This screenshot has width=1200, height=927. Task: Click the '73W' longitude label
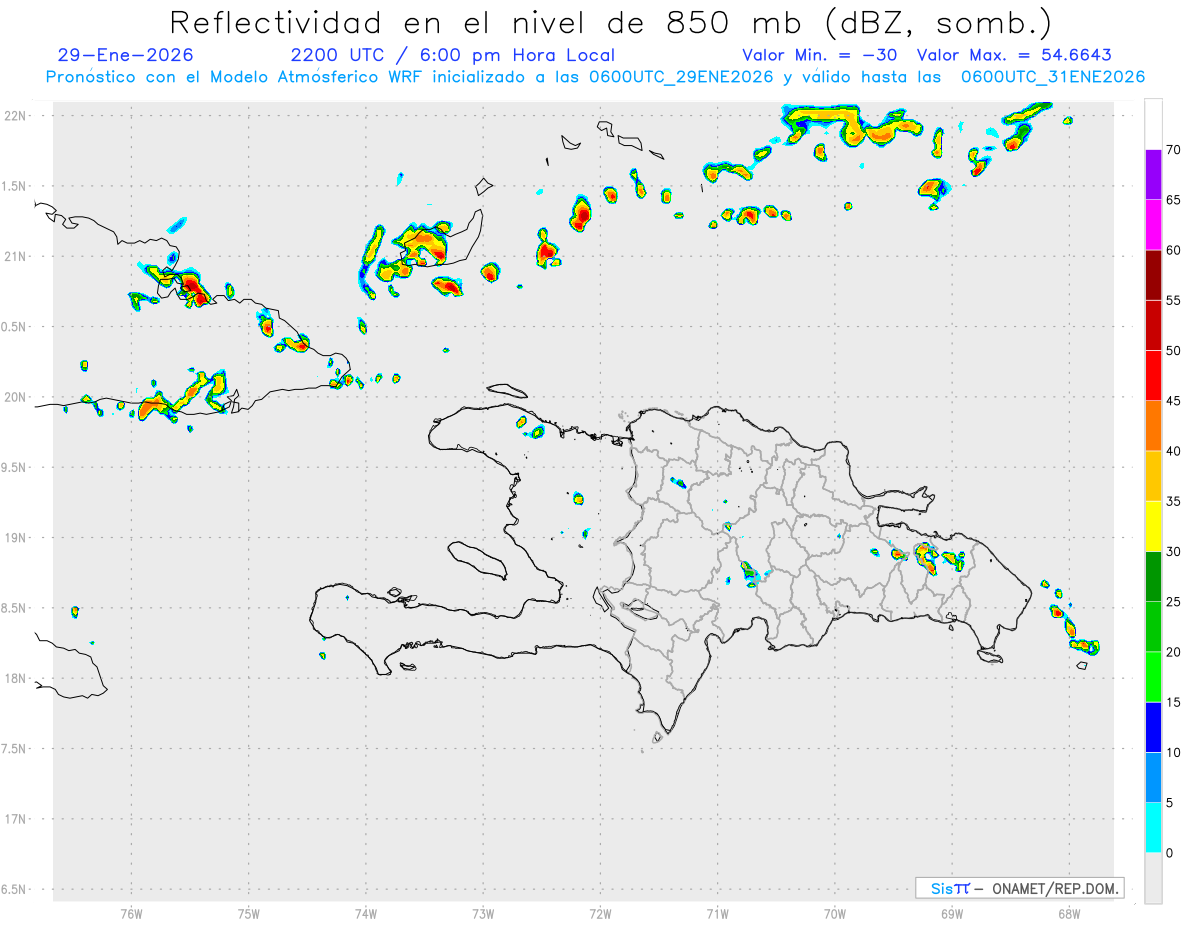483,914
